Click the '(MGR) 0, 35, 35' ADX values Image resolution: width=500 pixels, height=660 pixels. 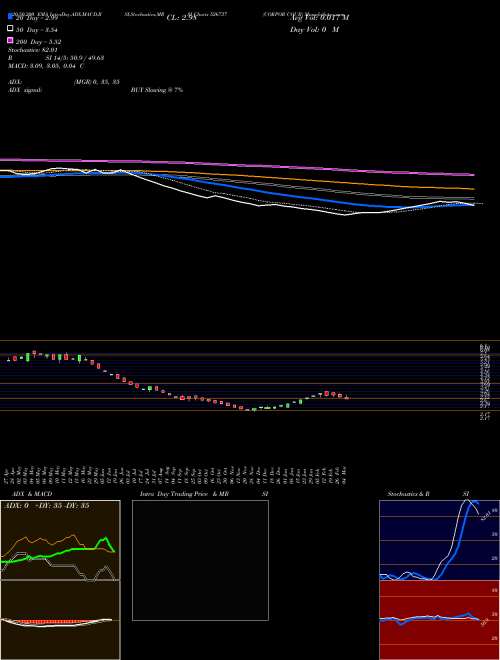96,82
